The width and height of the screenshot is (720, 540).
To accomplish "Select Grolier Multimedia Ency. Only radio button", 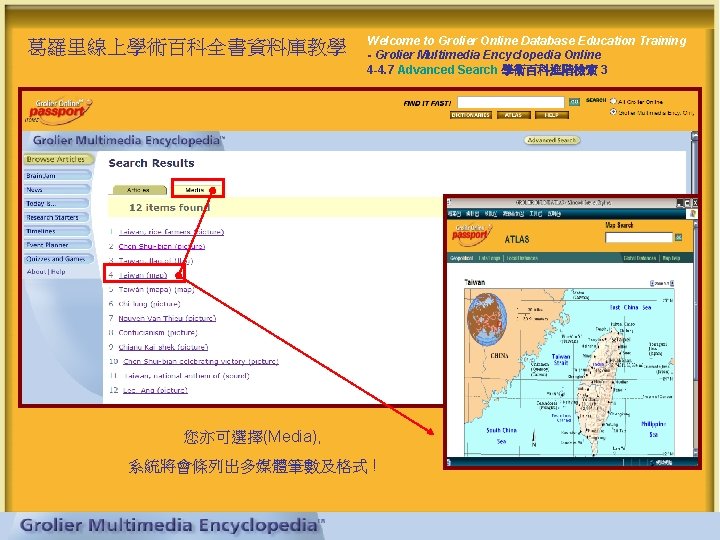I will point(613,112).
